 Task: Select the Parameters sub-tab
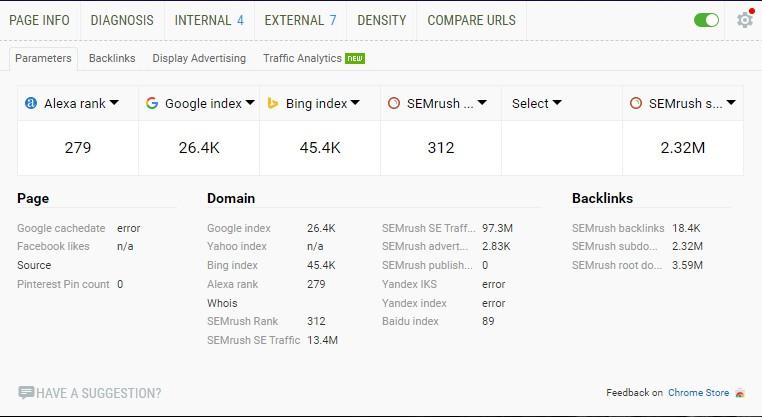pyautogui.click(x=43, y=58)
